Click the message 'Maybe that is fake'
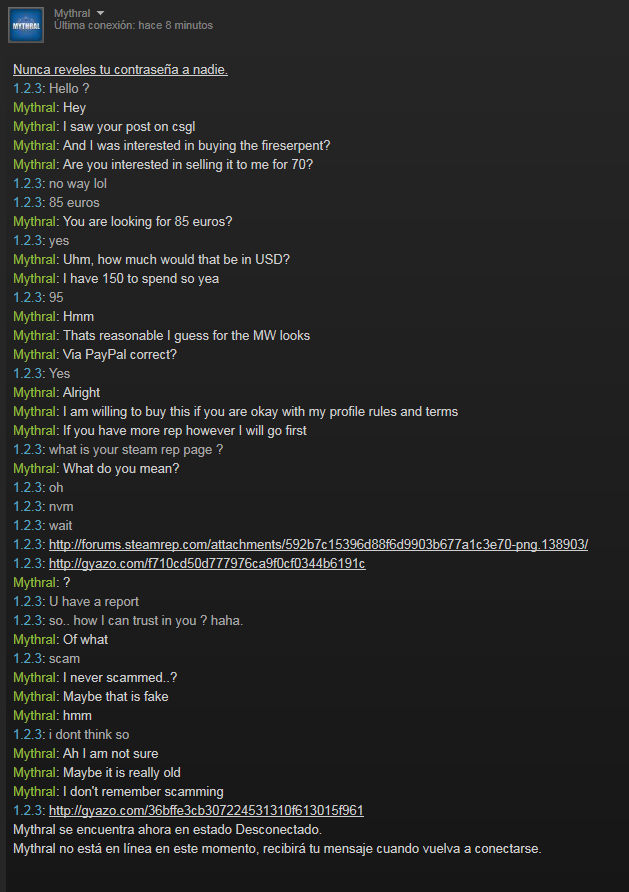This screenshot has height=892, width=629. click(x=115, y=696)
